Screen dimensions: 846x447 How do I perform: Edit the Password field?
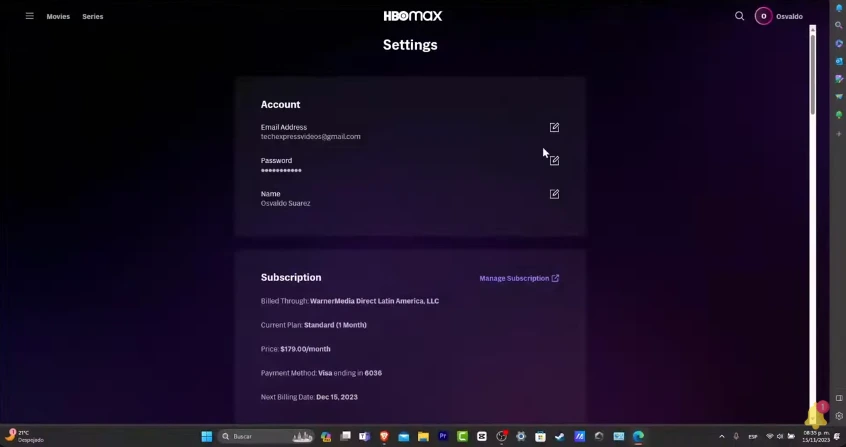pos(554,161)
